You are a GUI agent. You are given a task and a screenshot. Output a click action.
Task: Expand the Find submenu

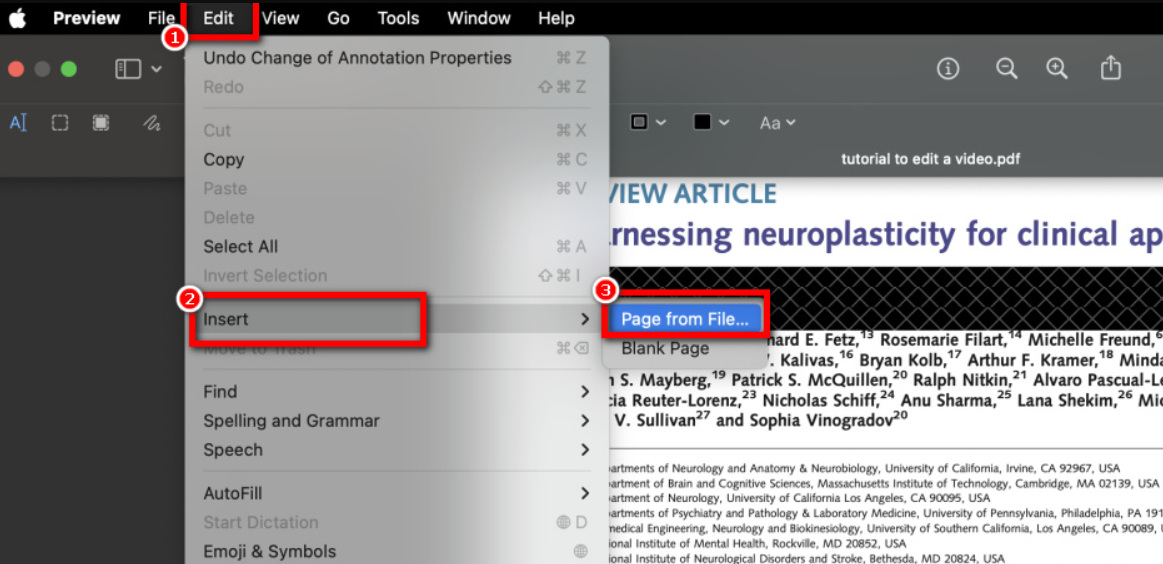(x=396, y=392)
